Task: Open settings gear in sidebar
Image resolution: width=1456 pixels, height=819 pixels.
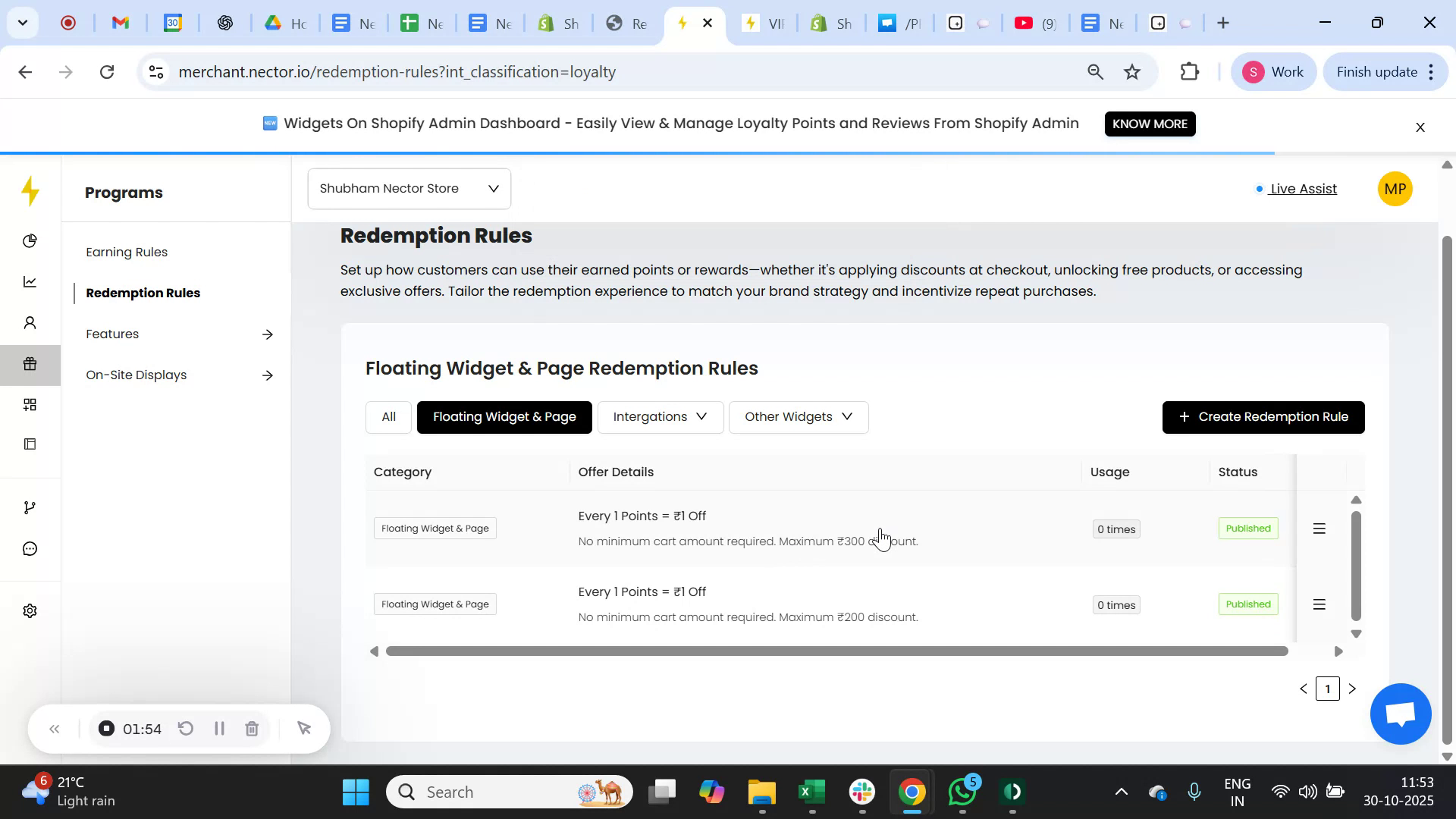Action: click(30, 611)
